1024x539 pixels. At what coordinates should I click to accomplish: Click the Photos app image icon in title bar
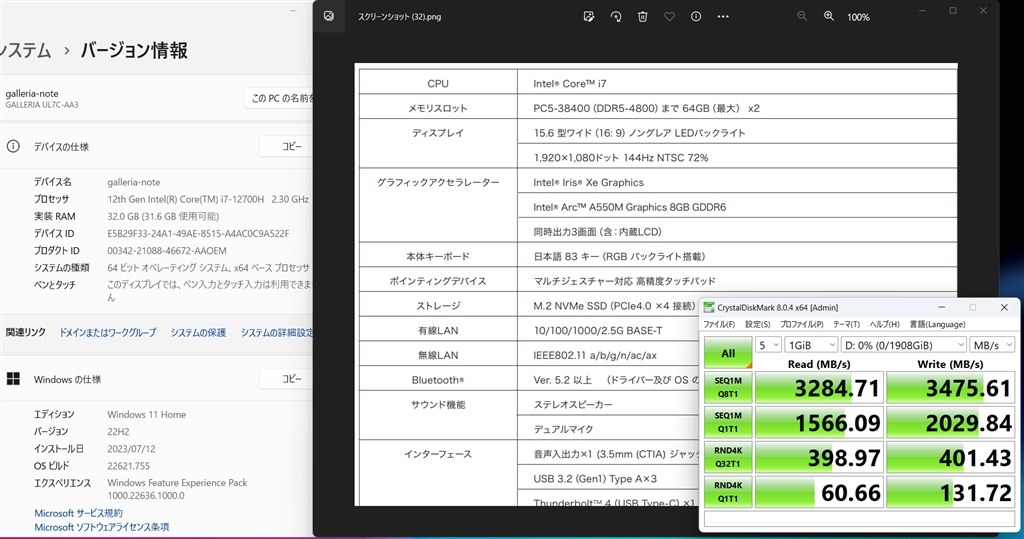click(328, 16)
